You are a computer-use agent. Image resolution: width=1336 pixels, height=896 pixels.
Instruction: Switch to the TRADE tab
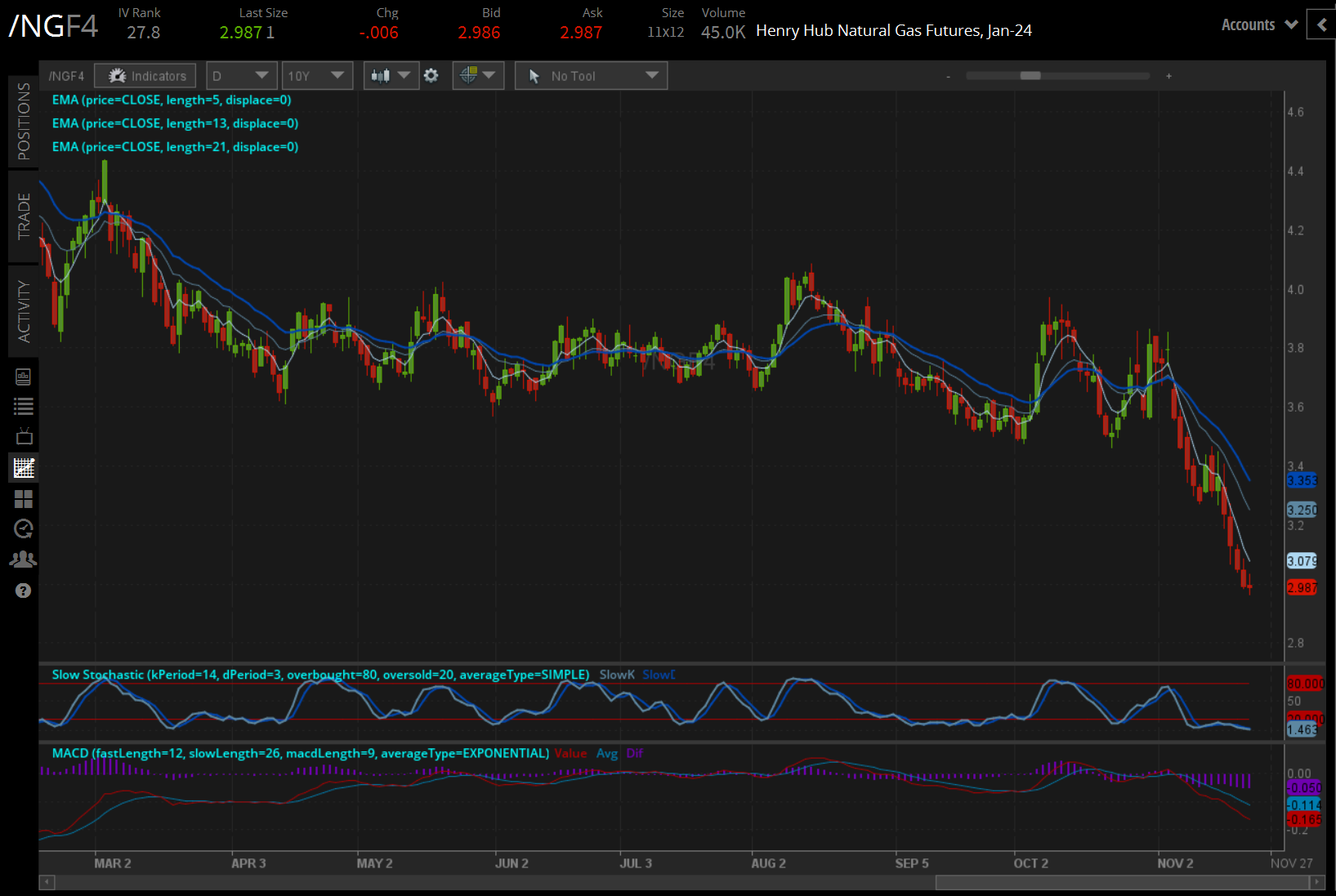tap(24, 217)
